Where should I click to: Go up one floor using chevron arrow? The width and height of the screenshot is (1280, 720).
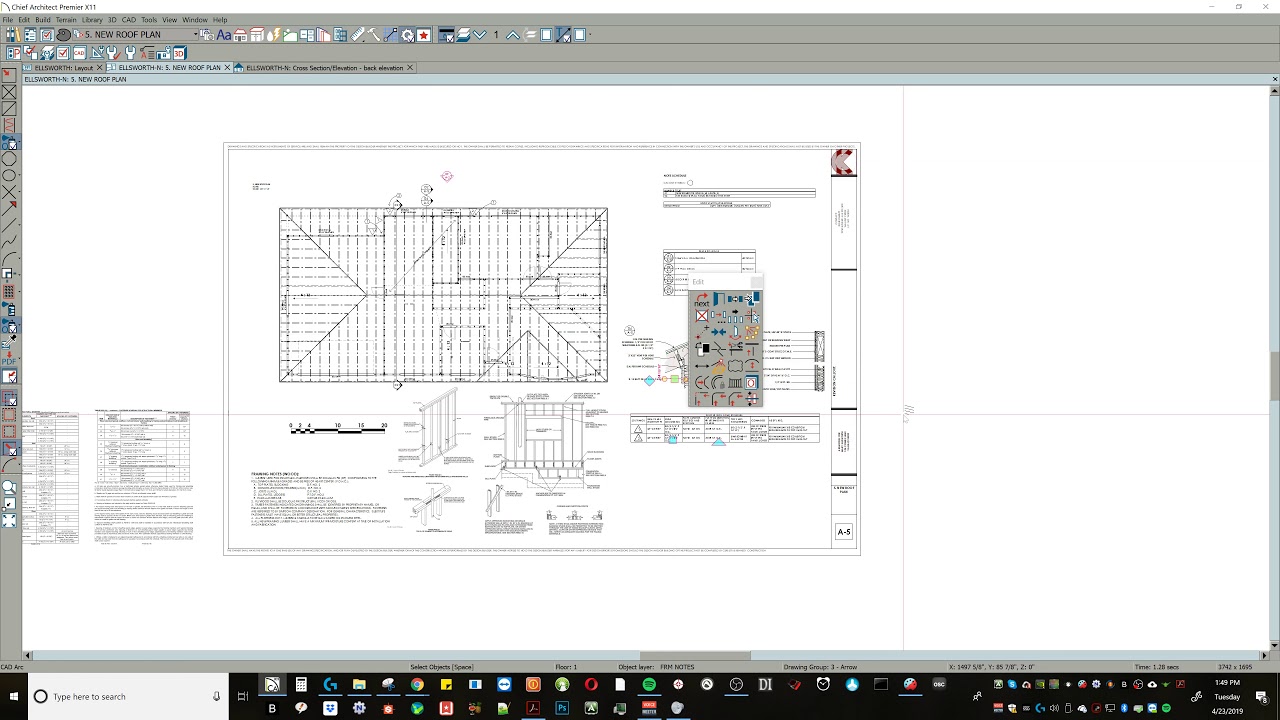point(512,35)
